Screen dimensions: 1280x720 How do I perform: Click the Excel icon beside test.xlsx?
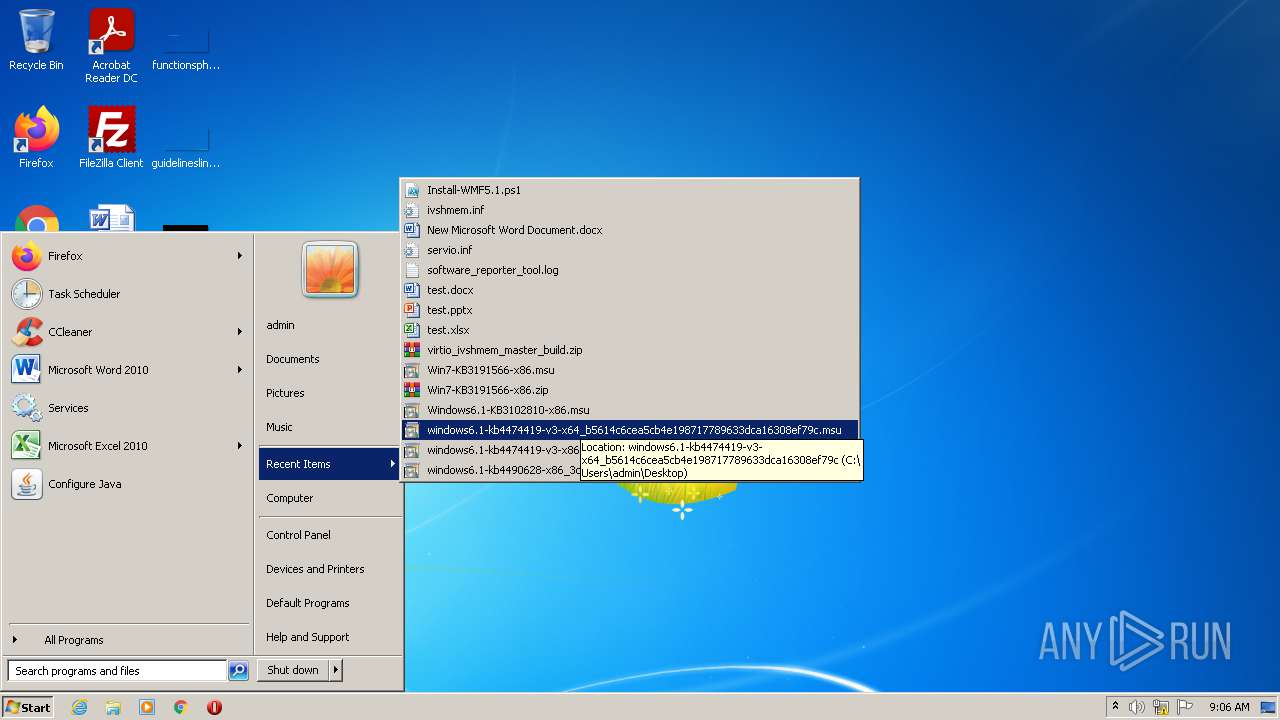pos(412,330)
